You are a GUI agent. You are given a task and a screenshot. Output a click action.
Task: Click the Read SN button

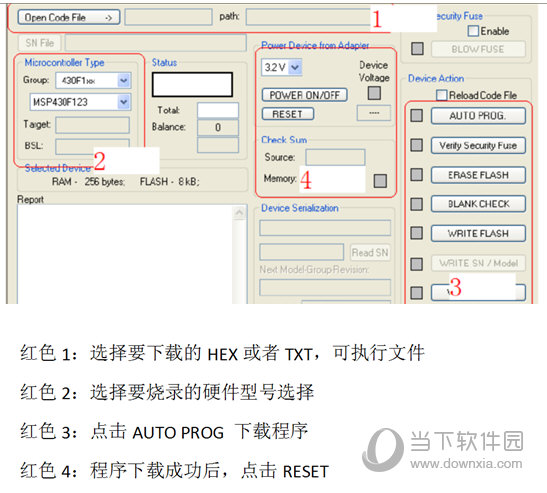tap(370, 252)
